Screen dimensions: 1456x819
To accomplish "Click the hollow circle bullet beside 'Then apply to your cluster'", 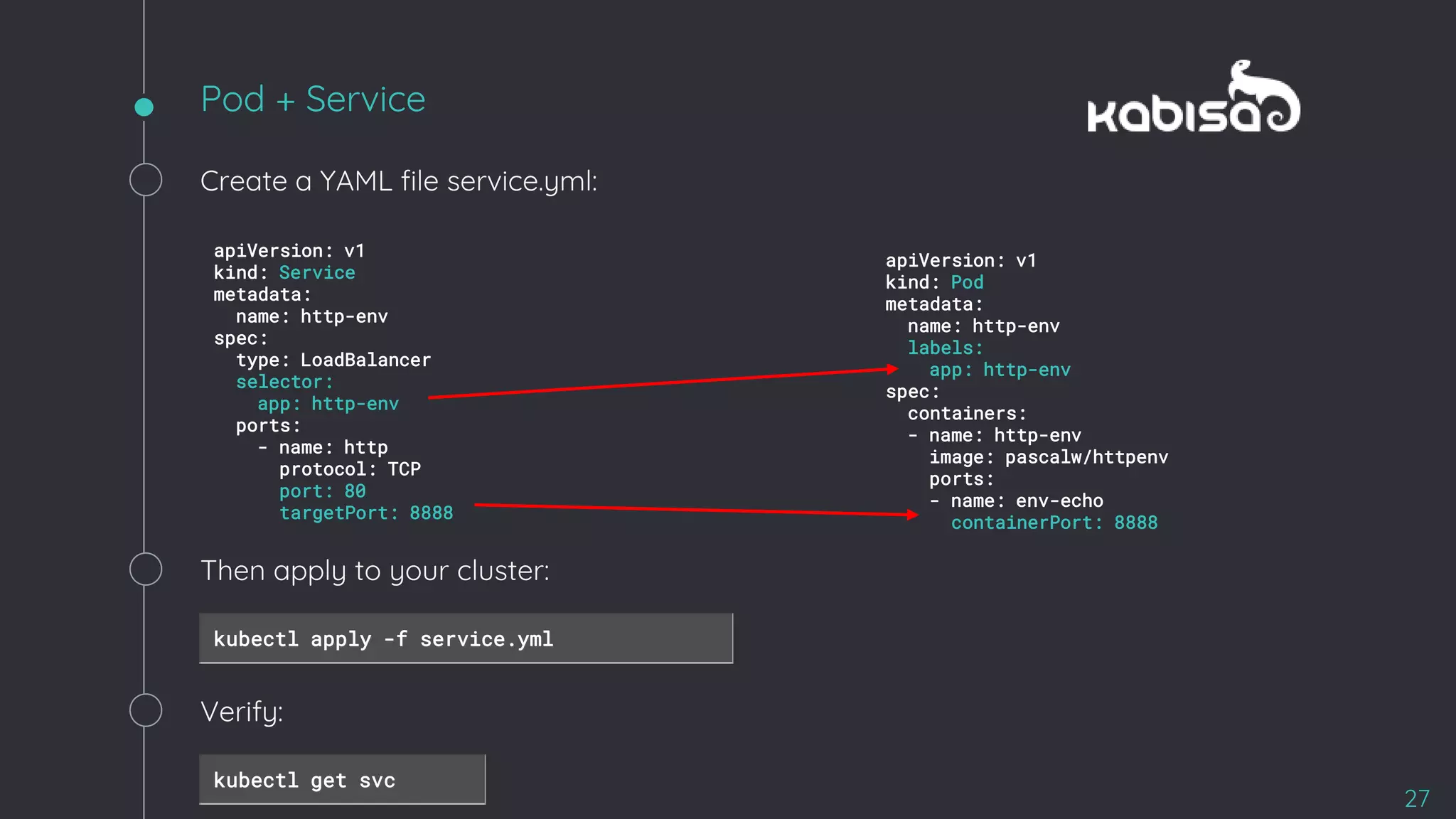I will 146,569.
